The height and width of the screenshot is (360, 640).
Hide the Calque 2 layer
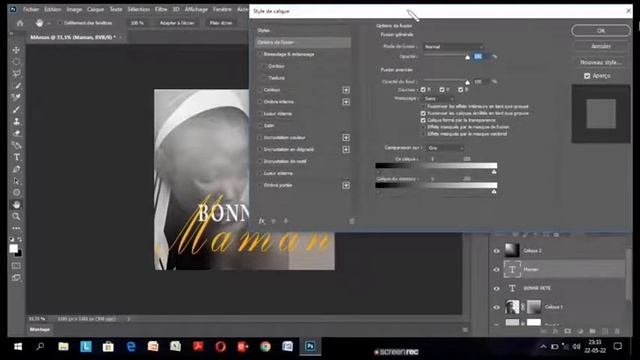496,251
